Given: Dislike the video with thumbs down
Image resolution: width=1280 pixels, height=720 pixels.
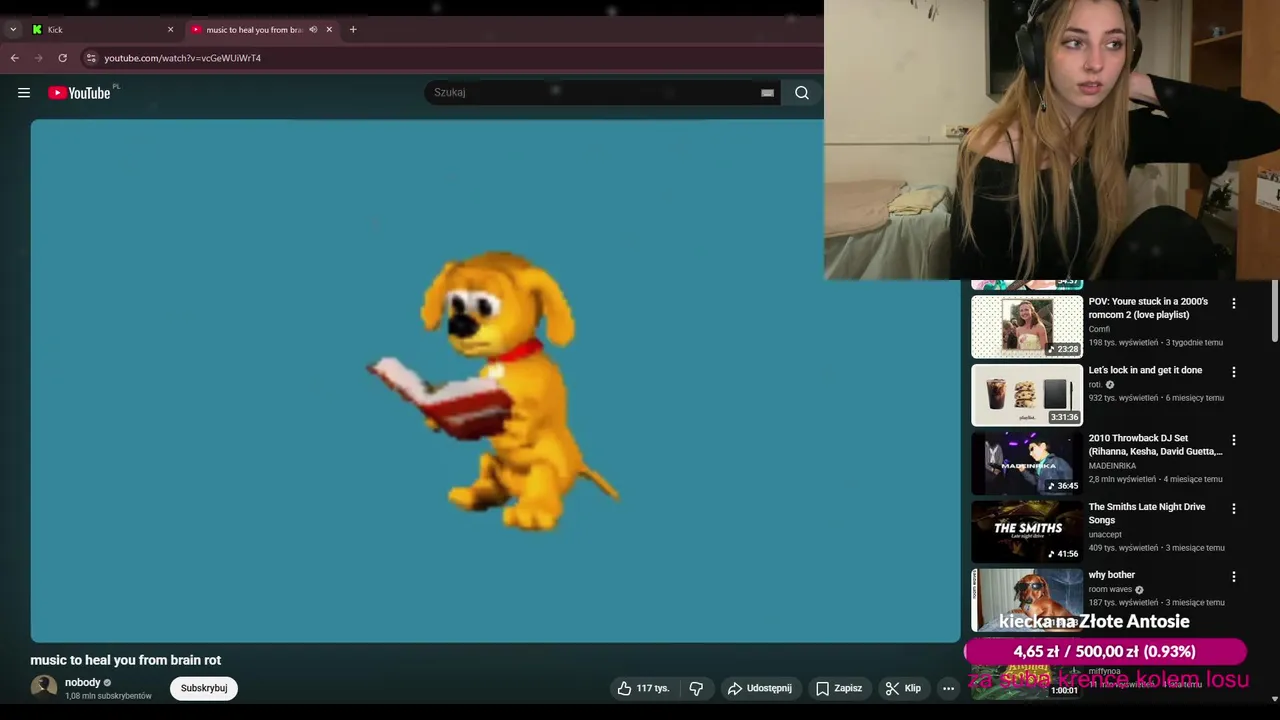Looking at the screenshot, I should [x=696, y=688].
